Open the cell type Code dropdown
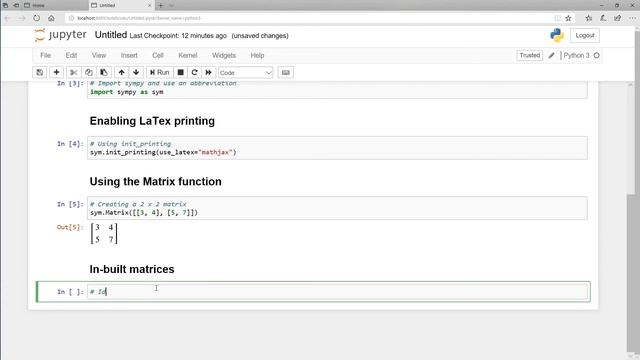This screenshot has width=640, height=360. [x=245, y=73]
